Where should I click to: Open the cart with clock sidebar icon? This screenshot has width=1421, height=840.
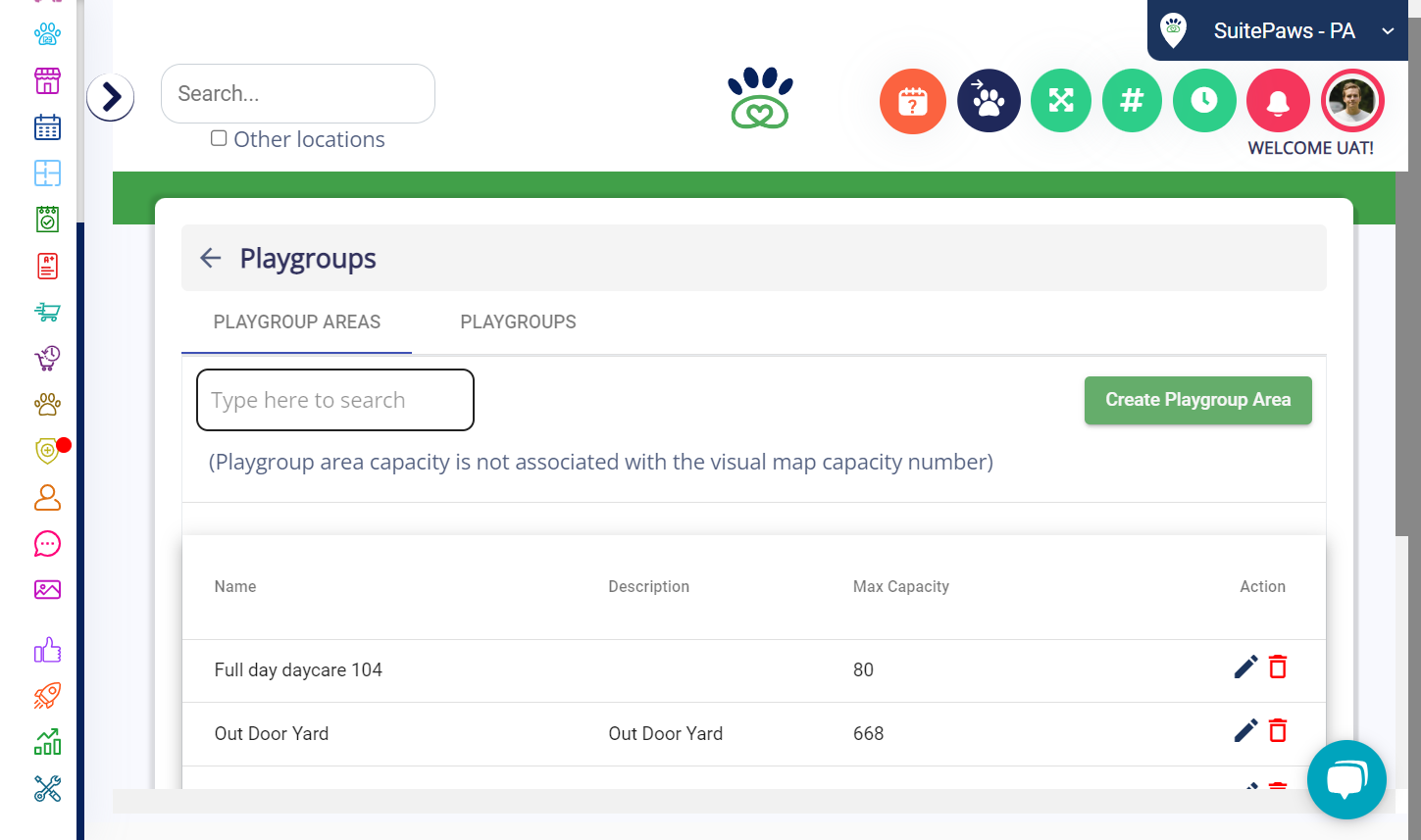(47, 359)
